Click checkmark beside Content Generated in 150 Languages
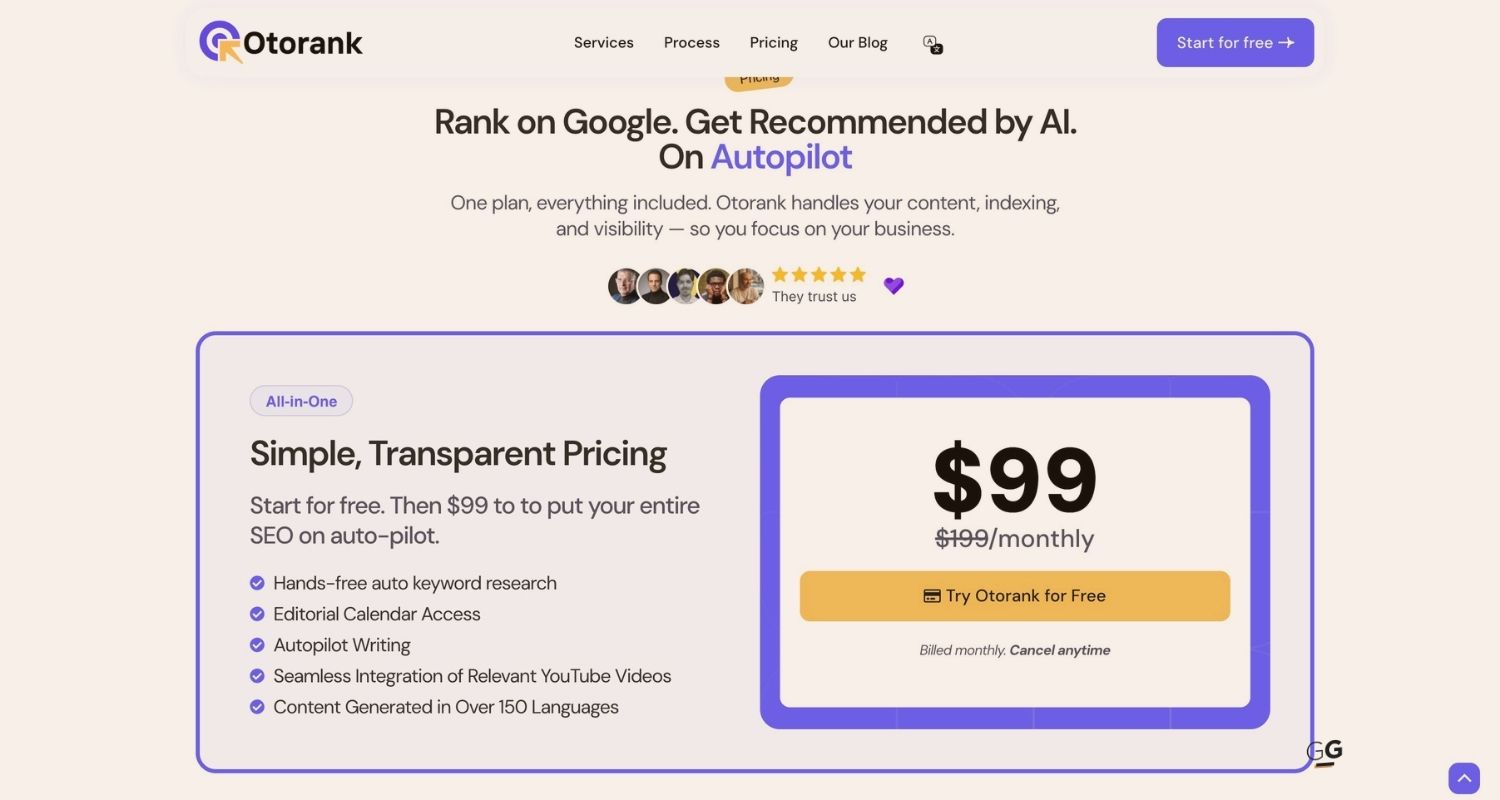Image resolution: width=1500 pixels, height=800 pixels. click(257, 707)
